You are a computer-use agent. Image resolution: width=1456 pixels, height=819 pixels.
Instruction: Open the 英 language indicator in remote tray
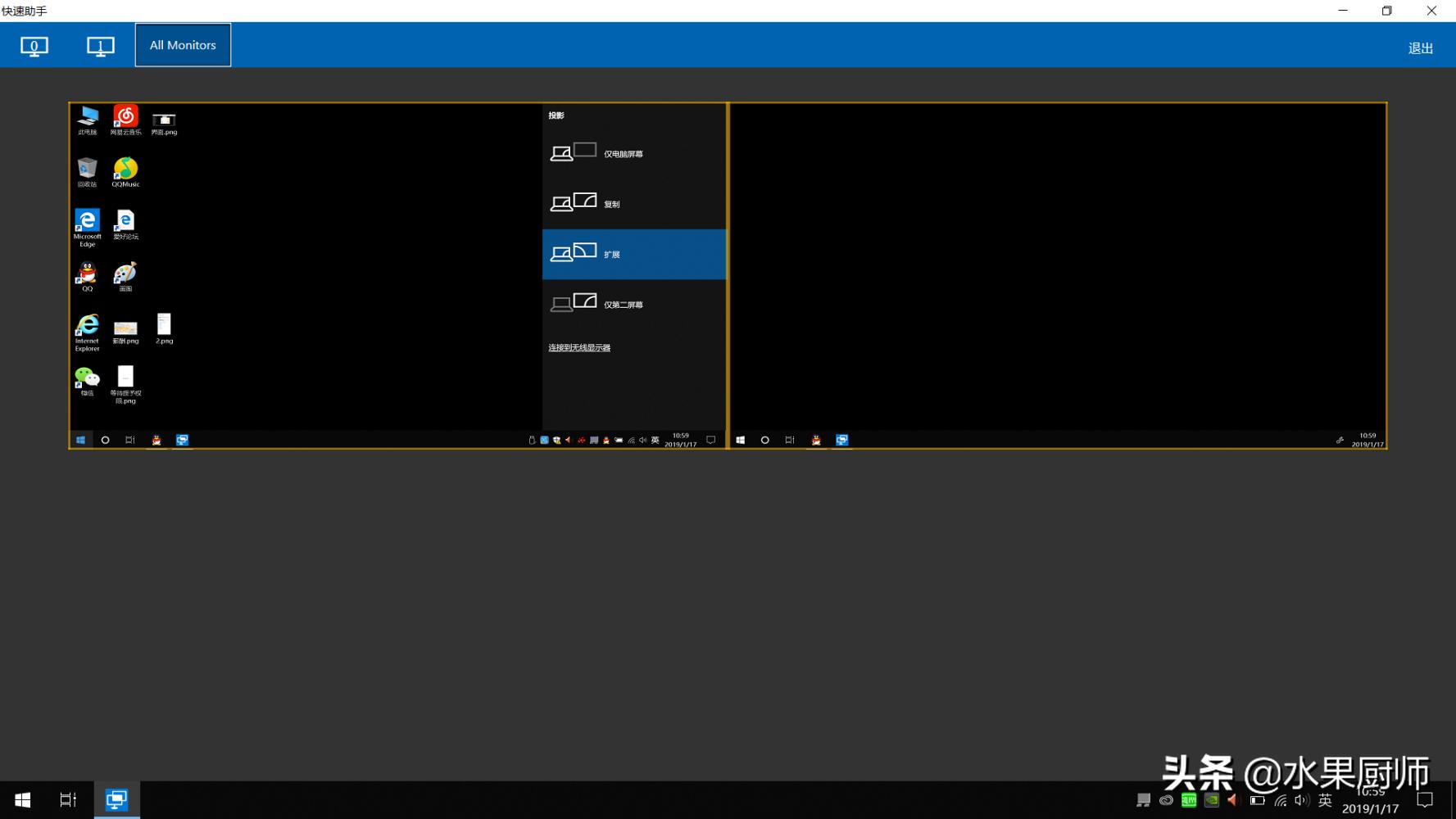[x=655, y=440]
